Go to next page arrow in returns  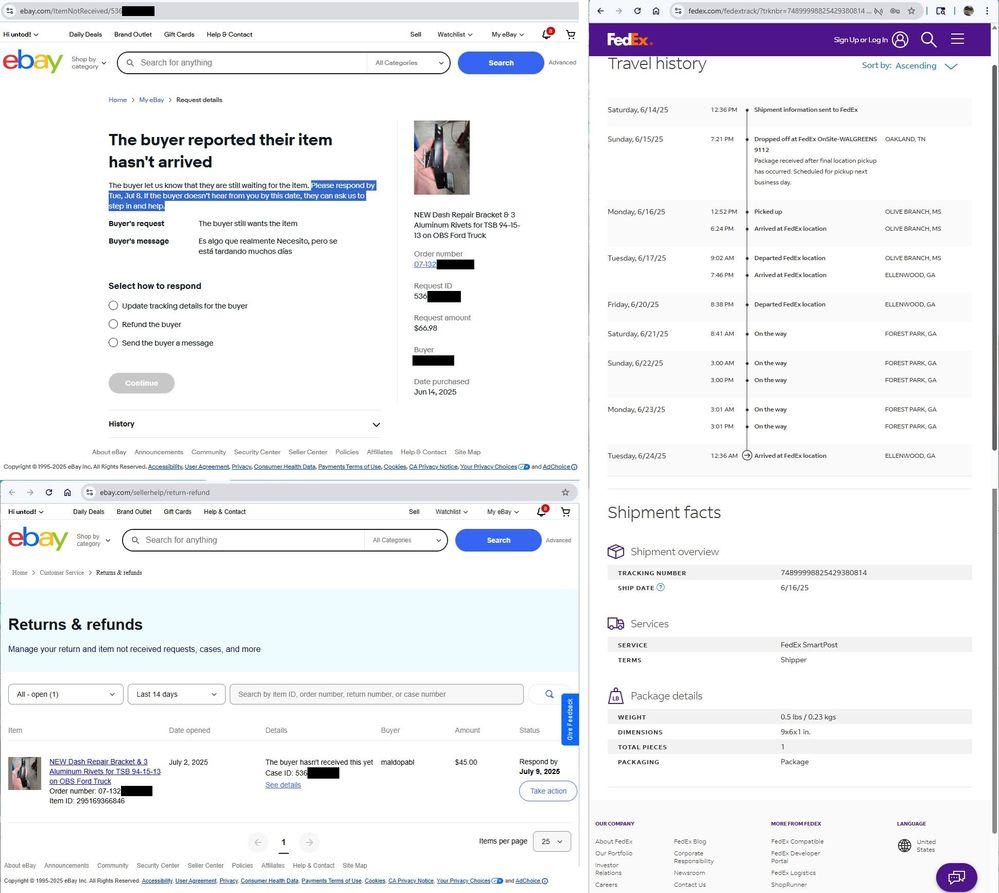click(x=310, y=842)
